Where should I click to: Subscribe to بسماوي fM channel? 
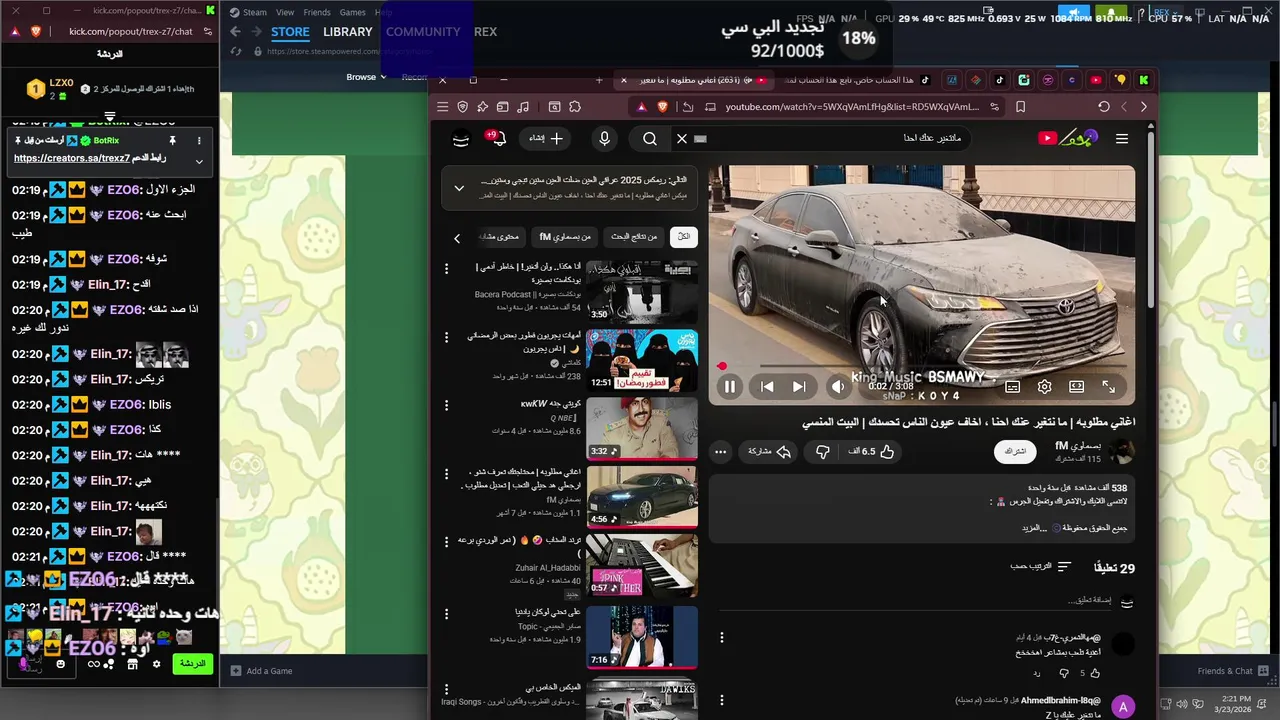click(1015, 452)
